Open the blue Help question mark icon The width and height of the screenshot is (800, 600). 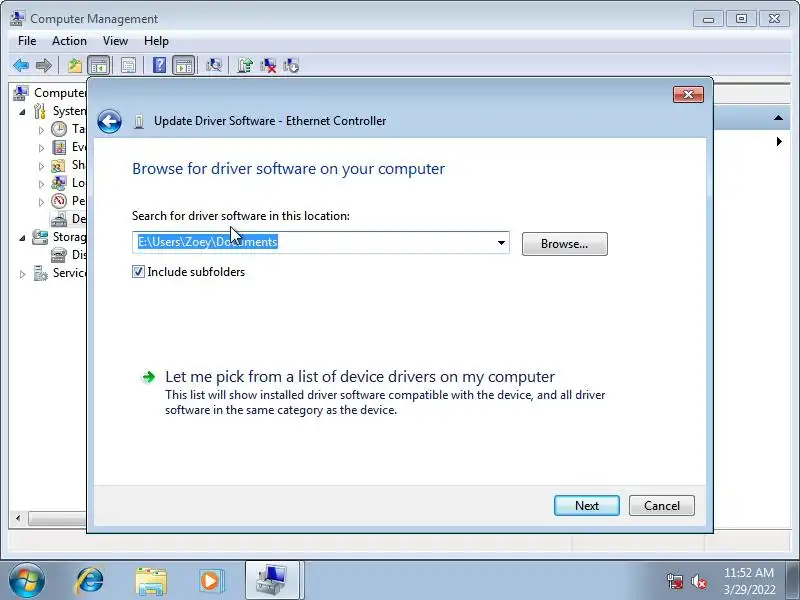[x=159, y=65]
